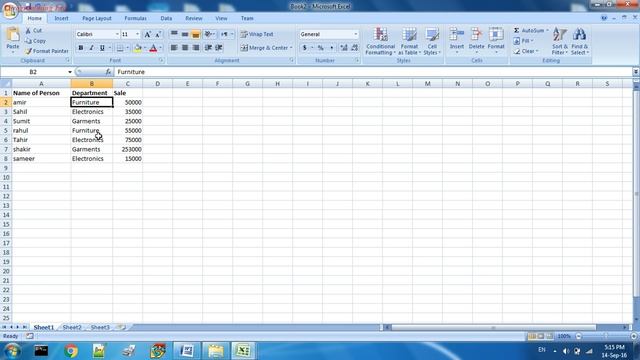The image size is (640, 360).
Task: Click the Increase Indent icon
Action: 219,48
